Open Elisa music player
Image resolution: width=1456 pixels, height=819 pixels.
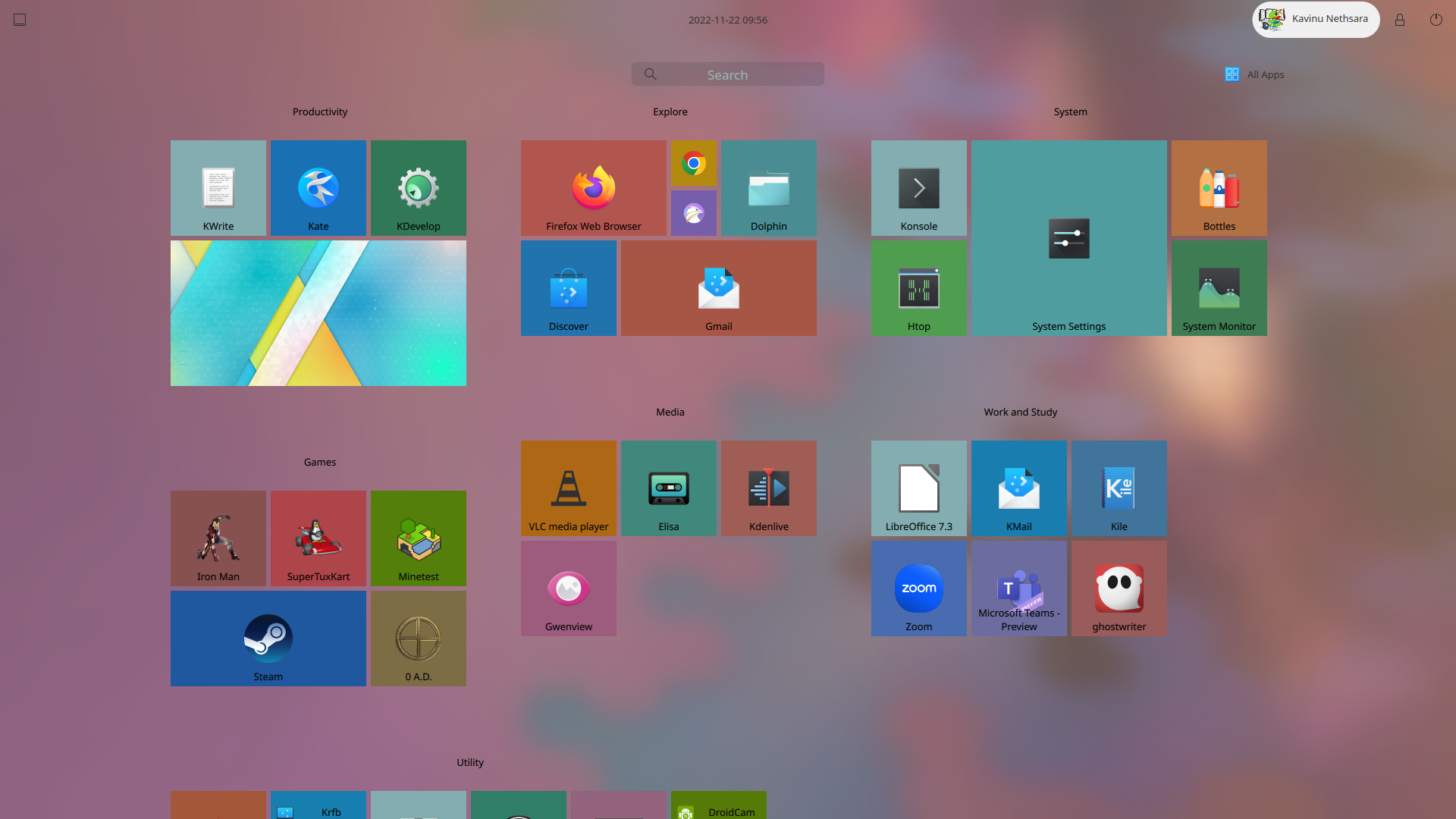tap(669, 488)
